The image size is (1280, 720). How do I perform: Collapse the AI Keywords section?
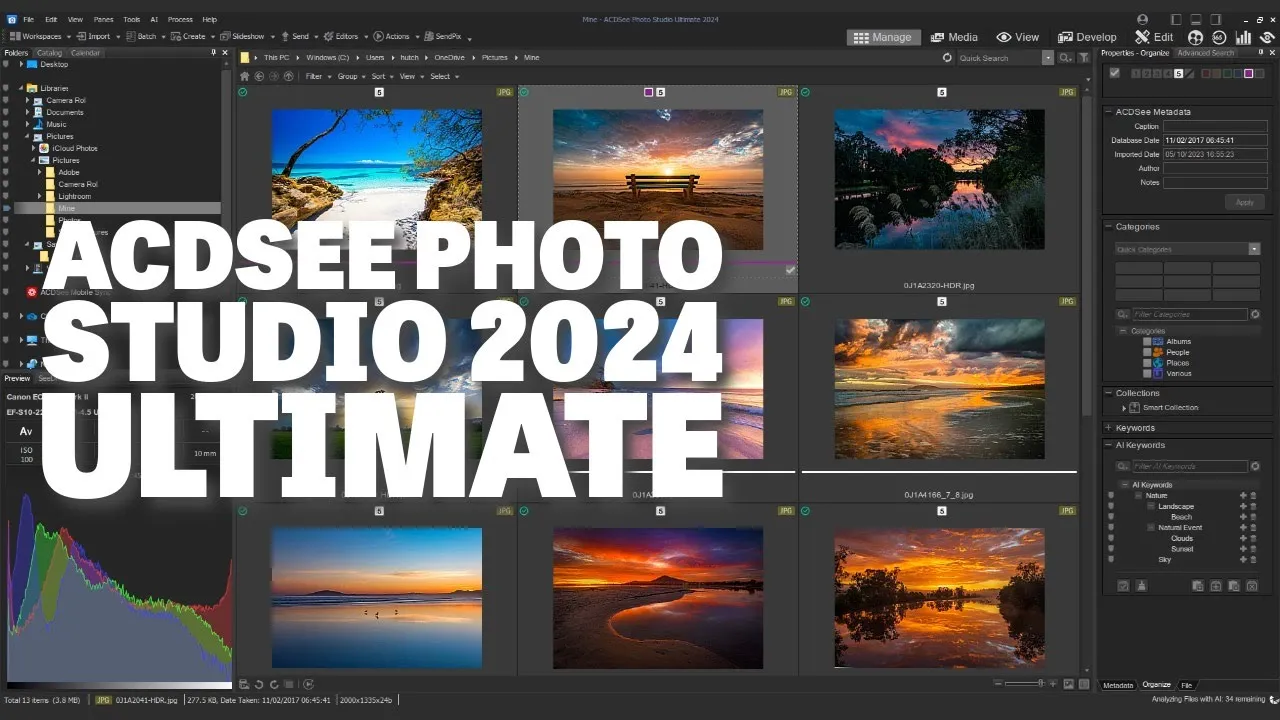click(1109, 445)
